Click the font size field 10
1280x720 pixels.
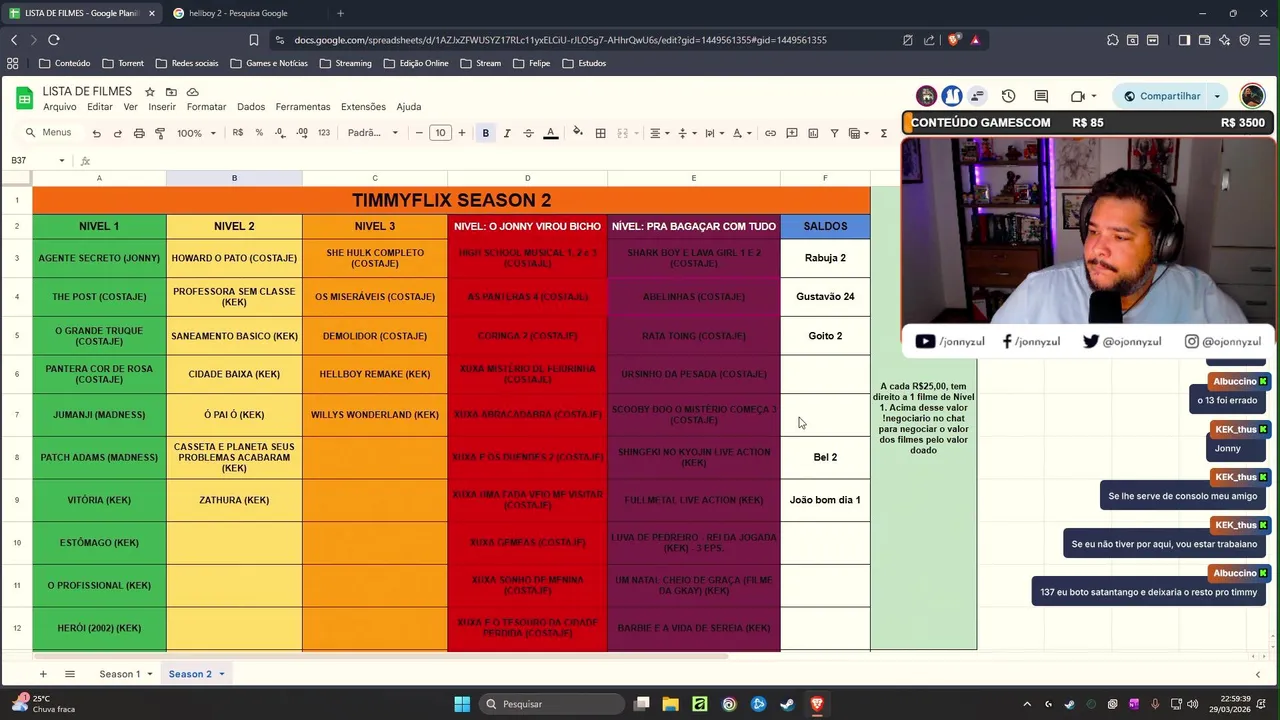pos(440,133)
